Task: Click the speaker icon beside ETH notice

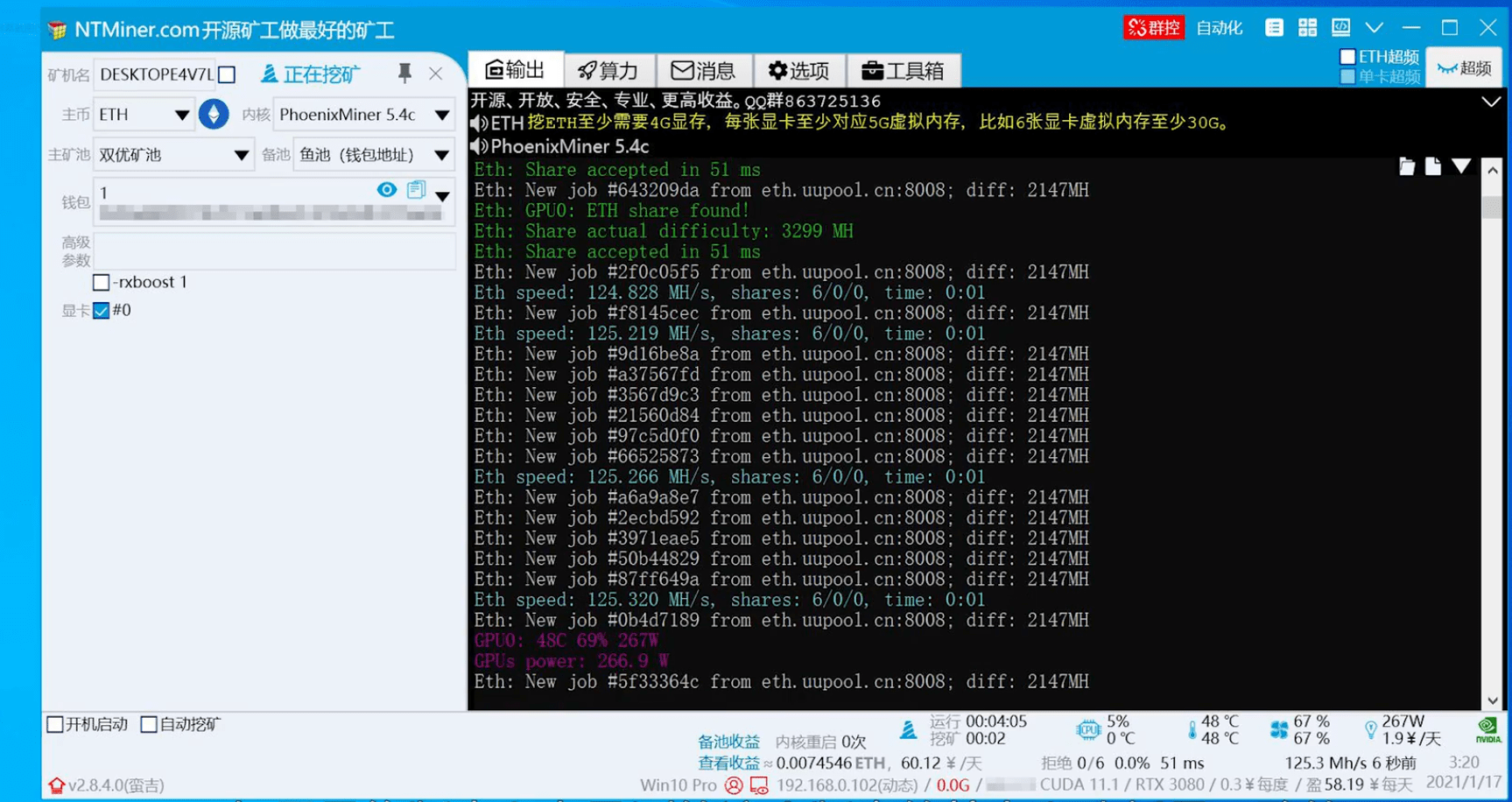Action: coord(479,123)
